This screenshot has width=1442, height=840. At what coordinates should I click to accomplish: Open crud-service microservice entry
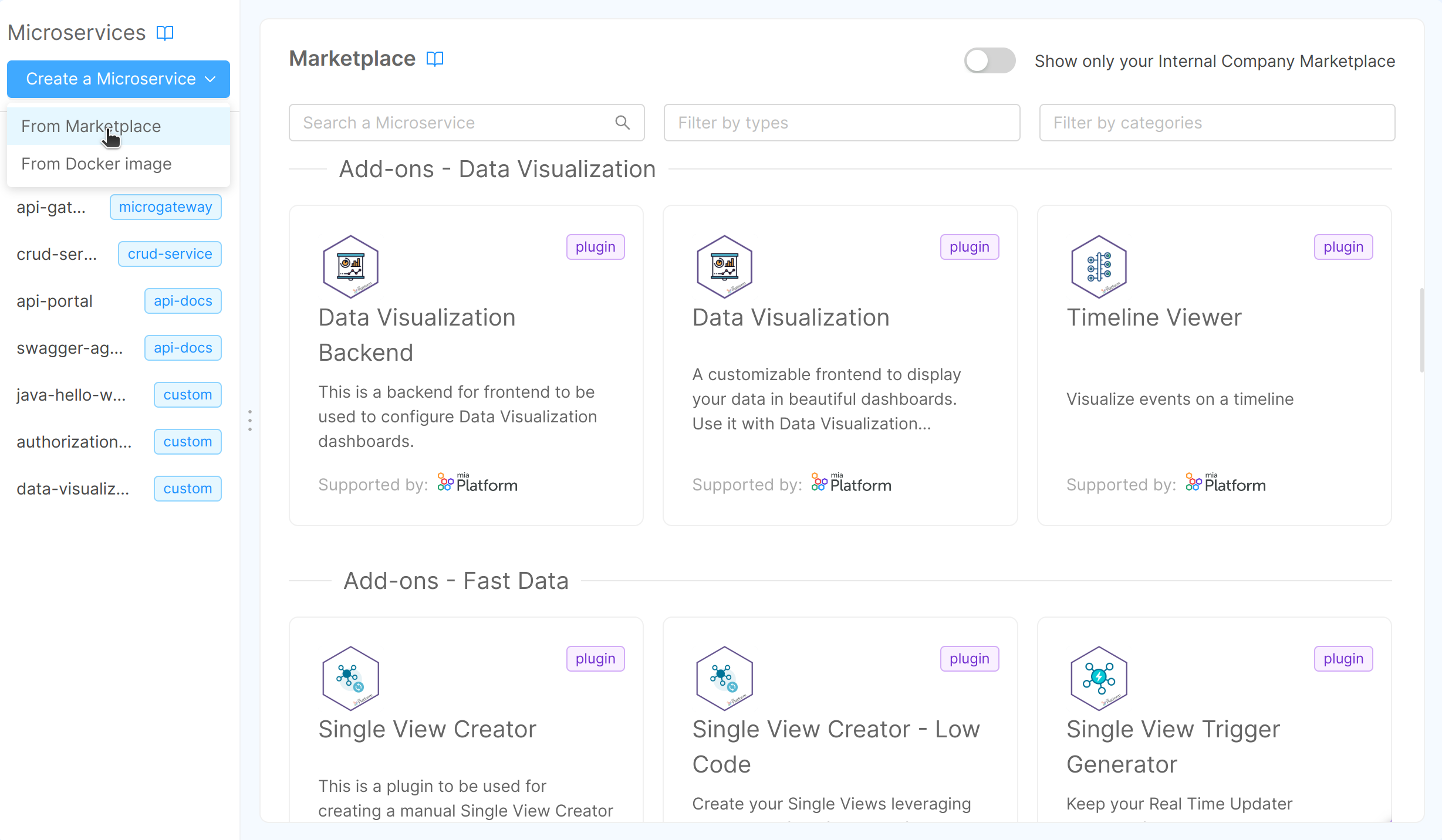click(x=56, y=254)
